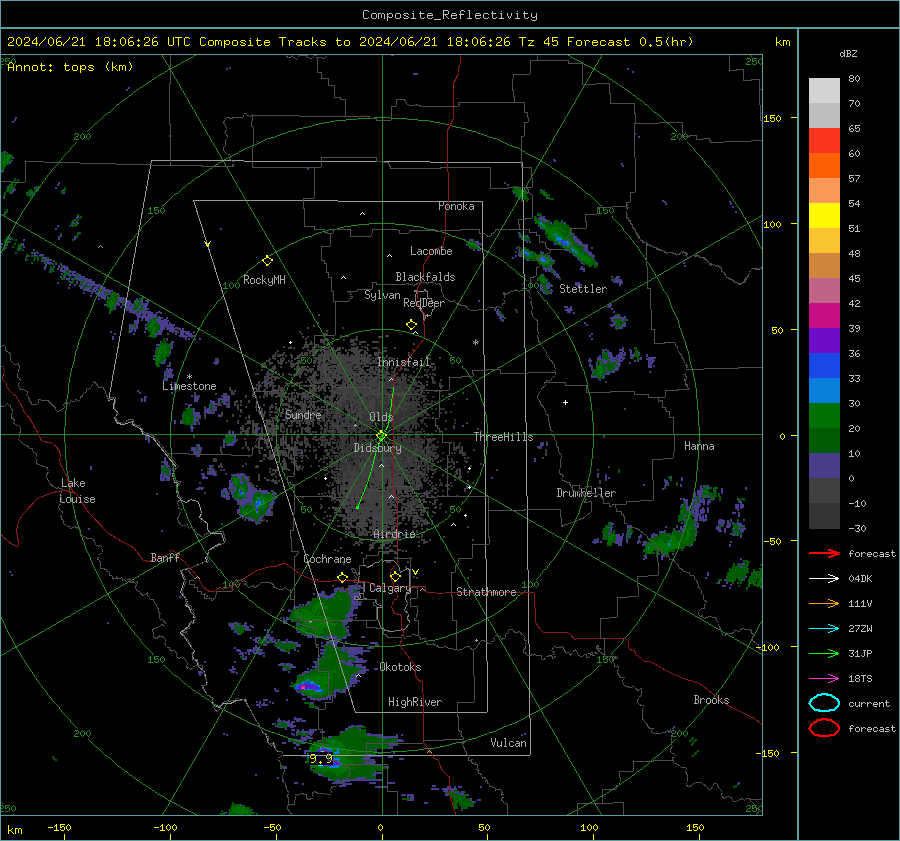Select the yellow 51-54 dBZ color swatch
Image resolution: width=900 pixels, height=841 pixels.
coord(824,216)
